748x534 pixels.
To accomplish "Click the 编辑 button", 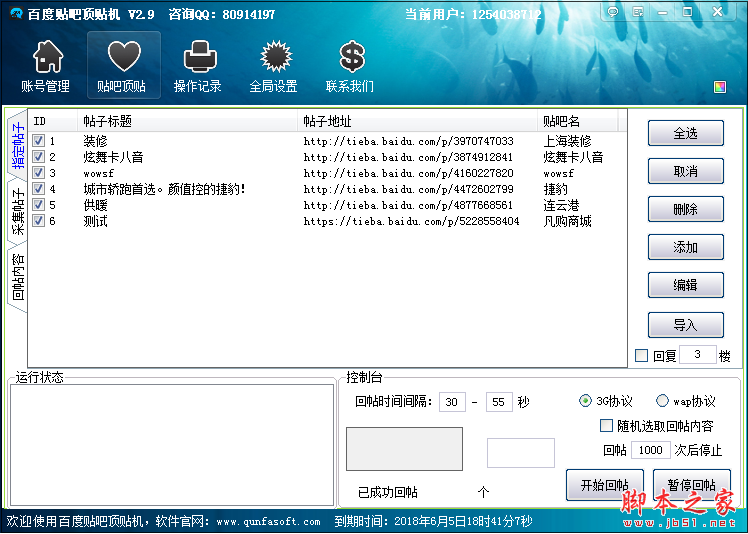I will [686, 285].
